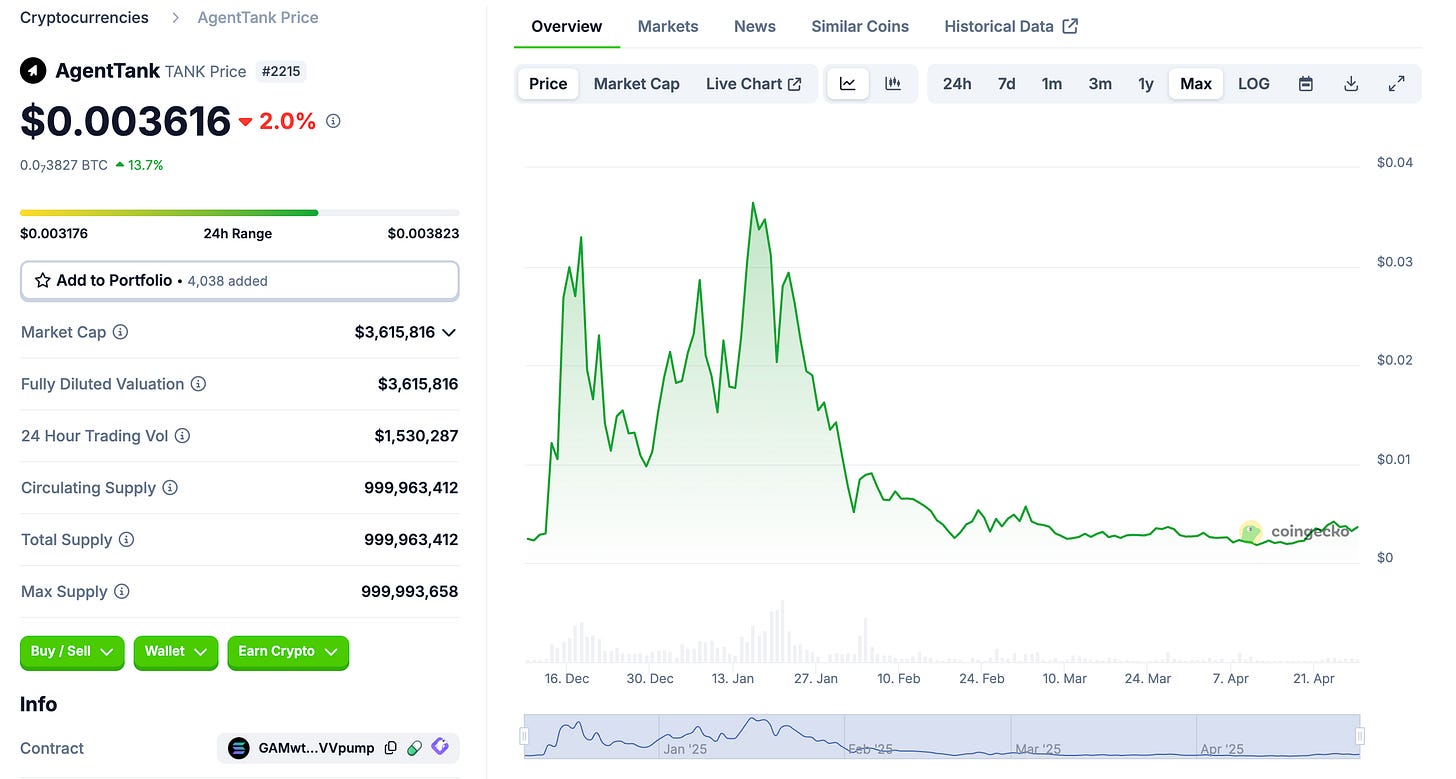Click Circulating Supply info icon
This screenshot has width=1456, height=779.
coord(170,488)
